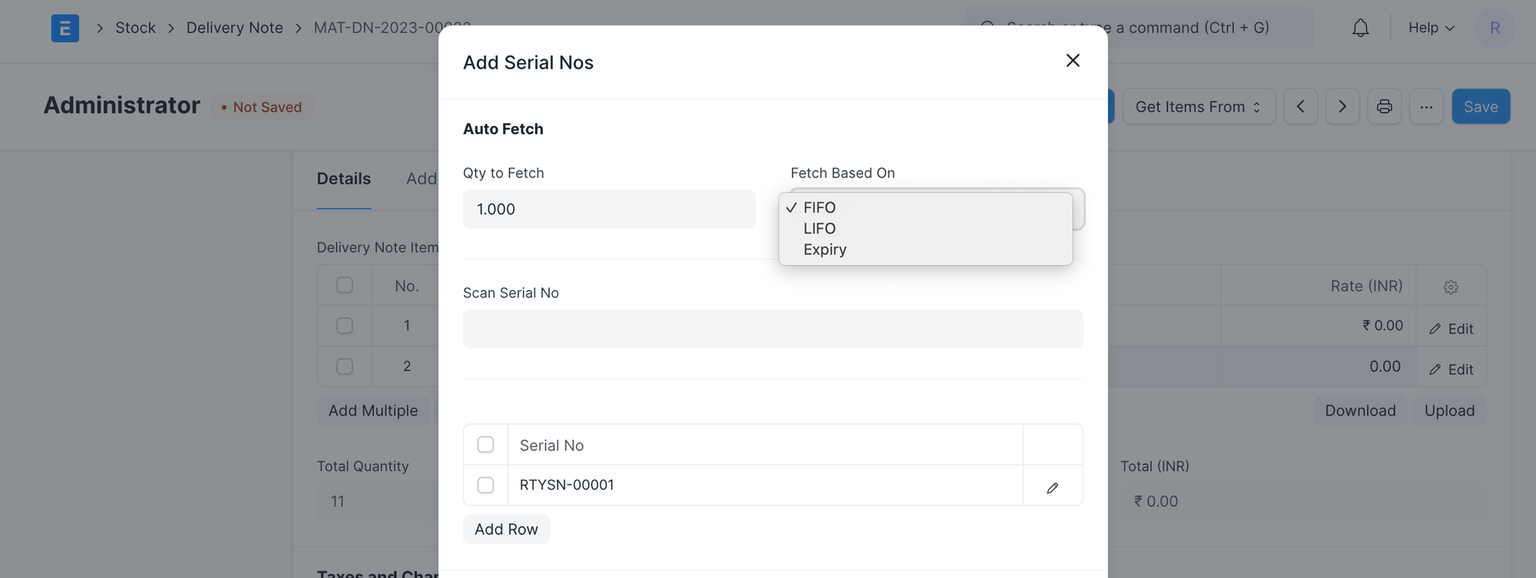Go to next document with right chevron
1536x578 pixels.
[x=1342, y=106]
